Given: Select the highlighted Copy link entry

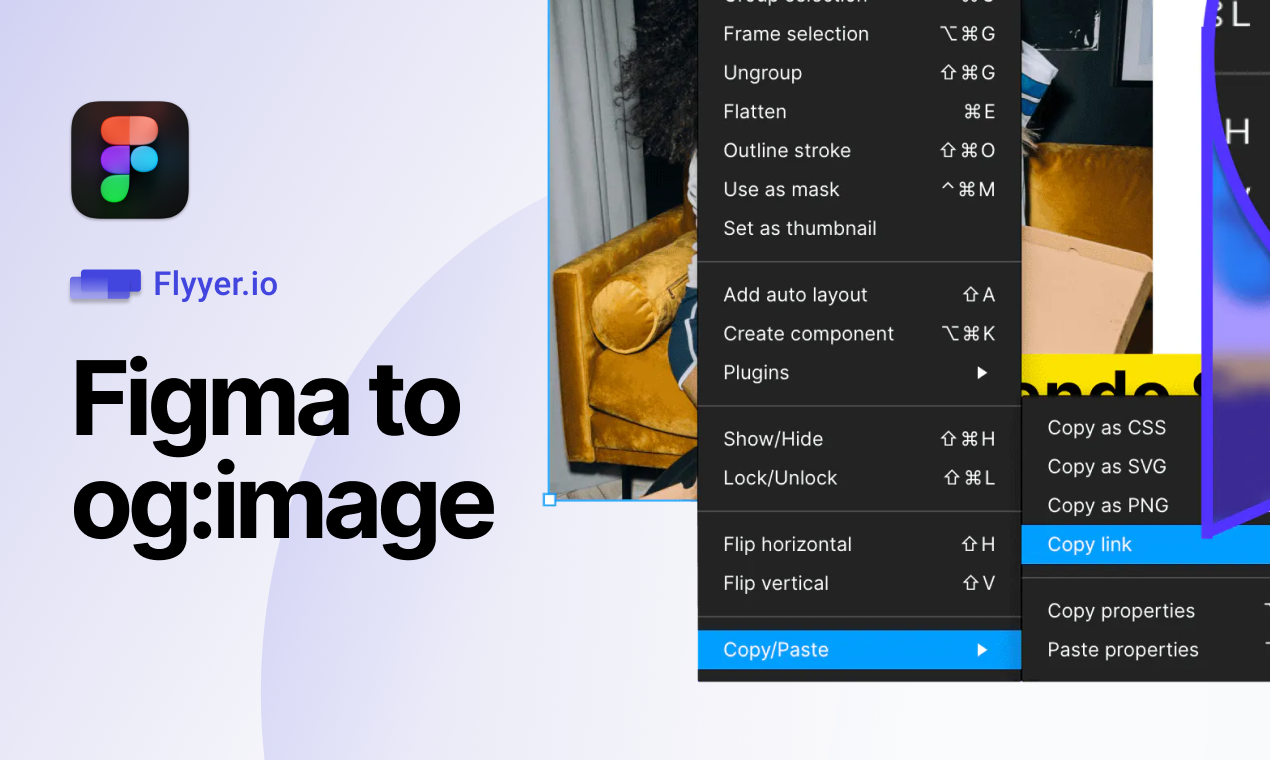Looking at the screenshot, I should pos(1146,545).
